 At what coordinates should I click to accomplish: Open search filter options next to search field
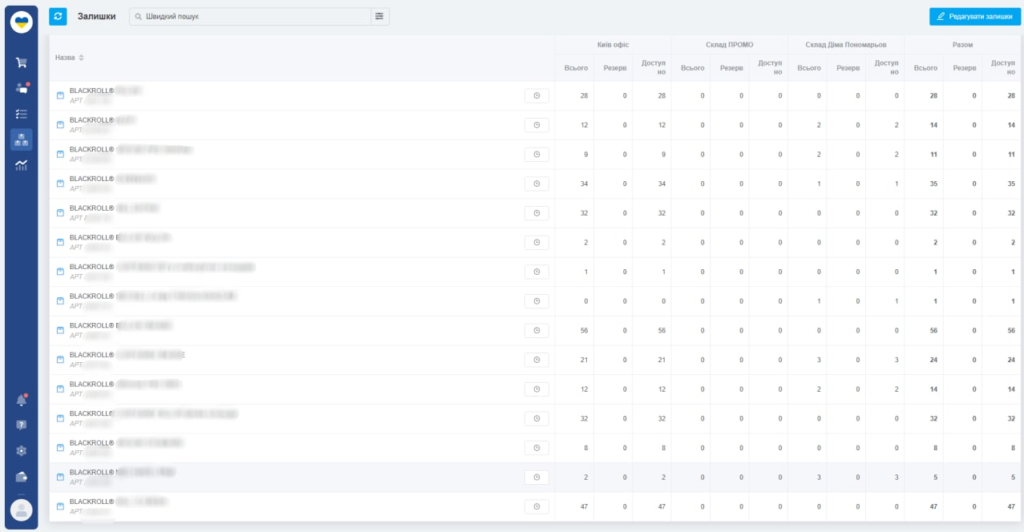pyautogui.click(x=379, y=16)
